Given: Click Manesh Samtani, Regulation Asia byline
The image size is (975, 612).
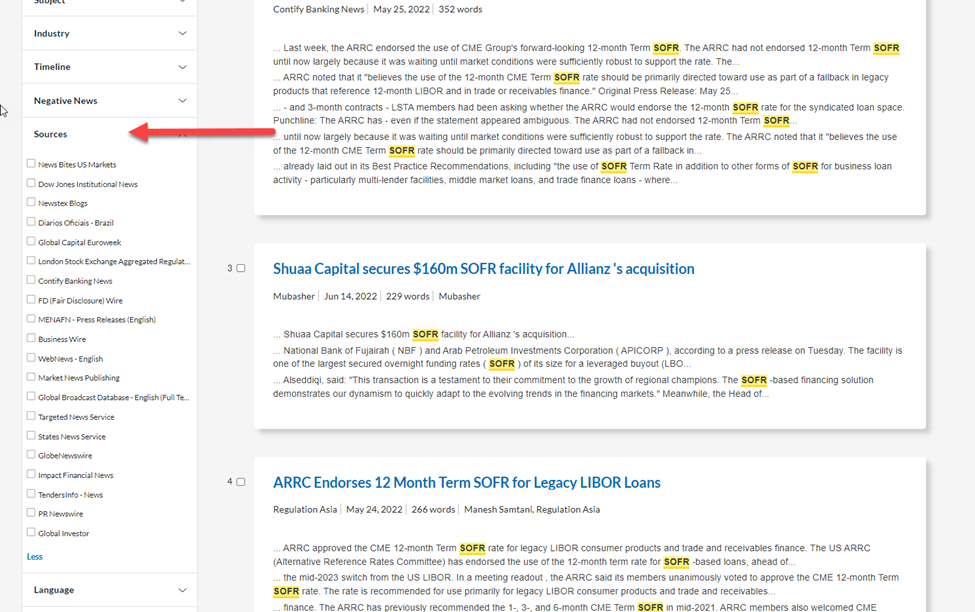Looking at the screenshot, I should coord(532,509).
